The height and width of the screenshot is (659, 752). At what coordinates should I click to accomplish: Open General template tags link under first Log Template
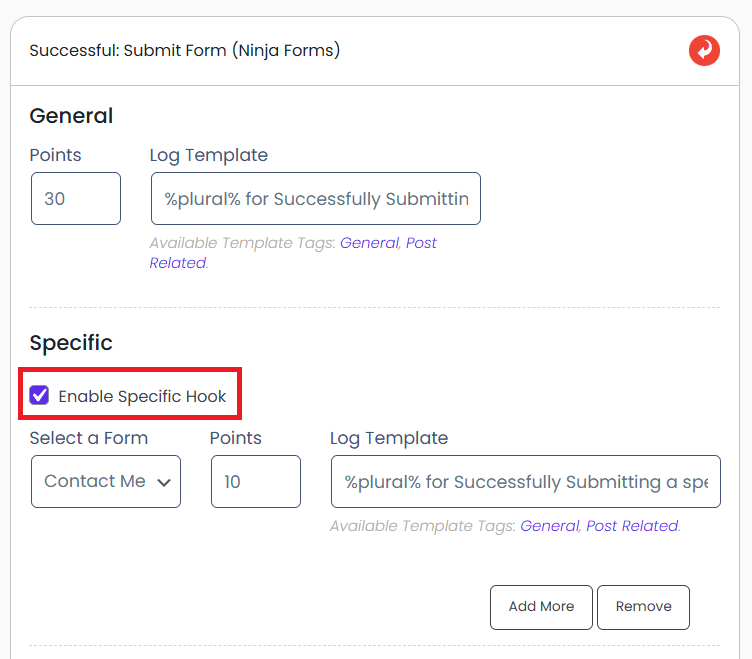pyautogui.click(x=369, y=243)
